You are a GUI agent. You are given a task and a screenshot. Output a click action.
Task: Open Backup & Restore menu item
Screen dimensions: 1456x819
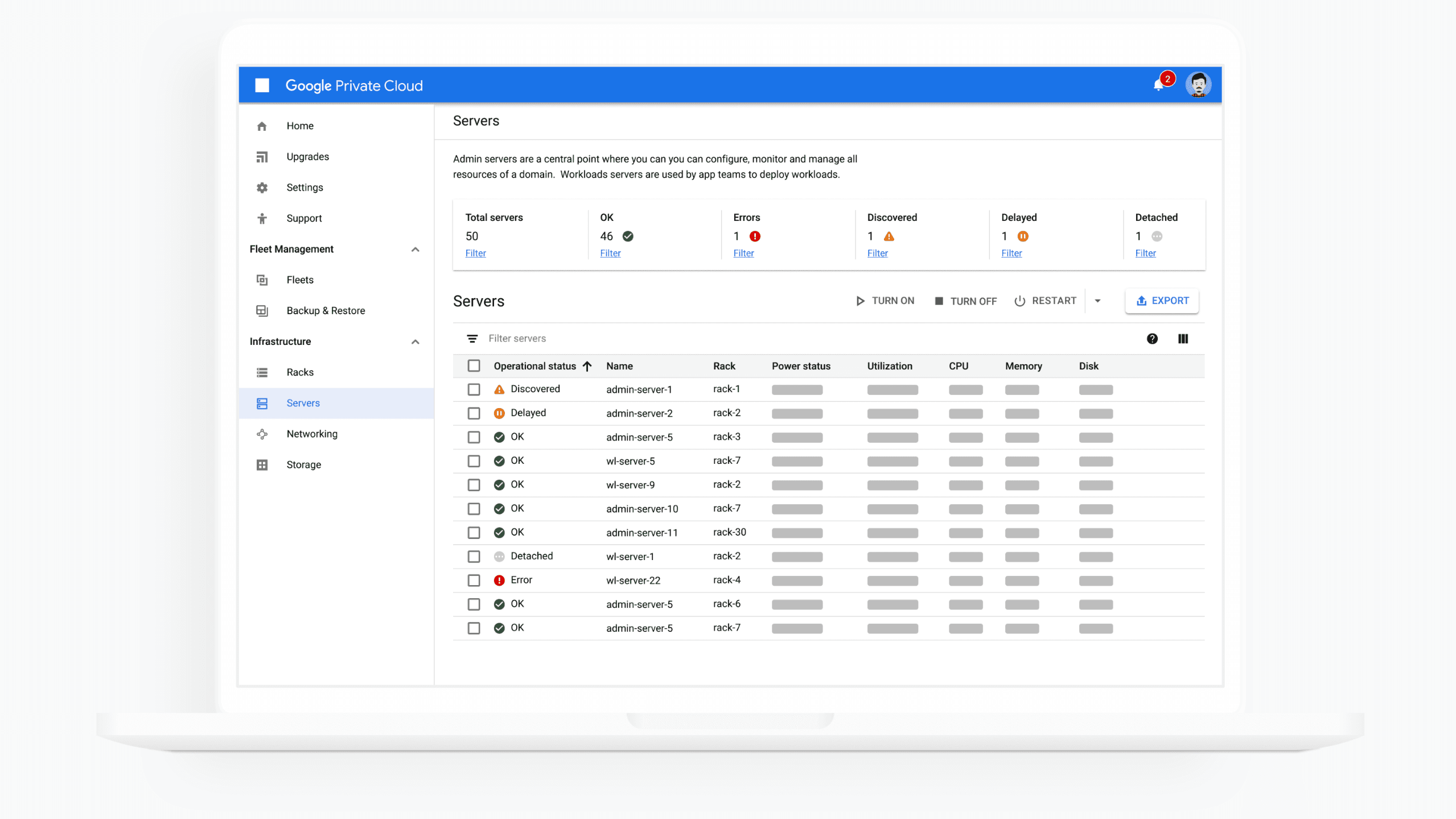[325, 311]
